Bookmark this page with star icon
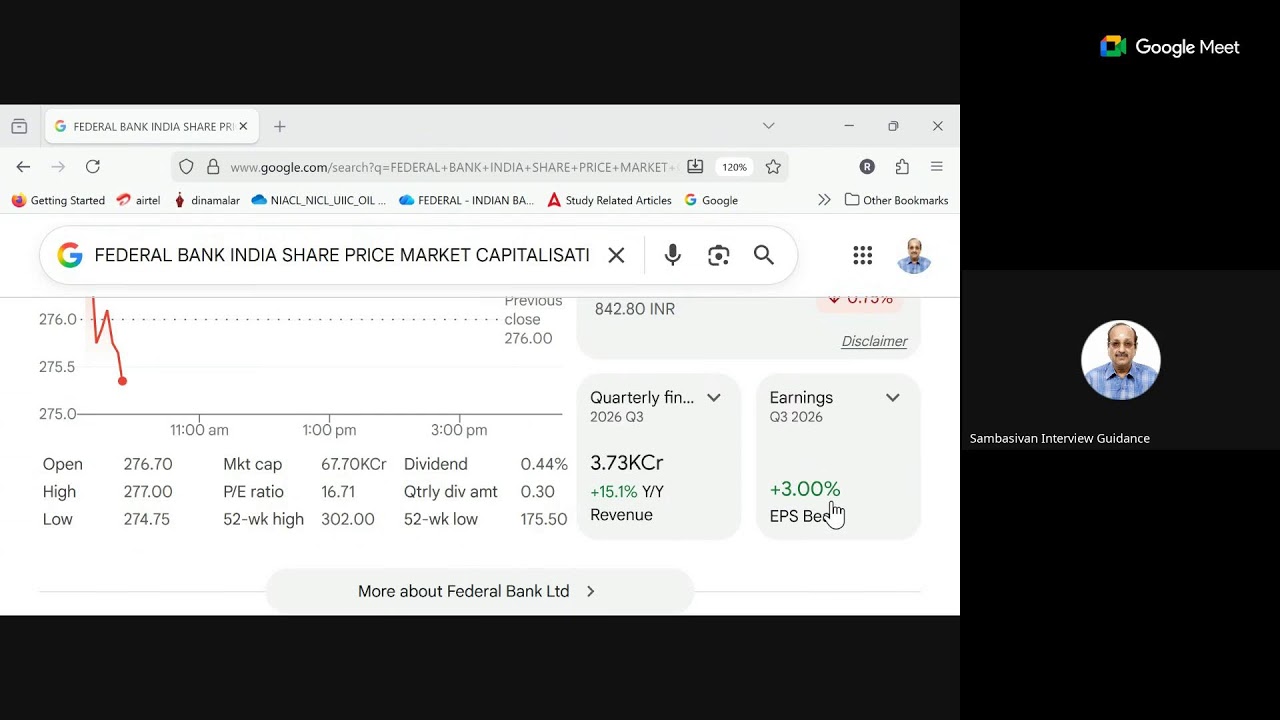This screenshot has width=1280, height=720. click(x=773, y=167)
